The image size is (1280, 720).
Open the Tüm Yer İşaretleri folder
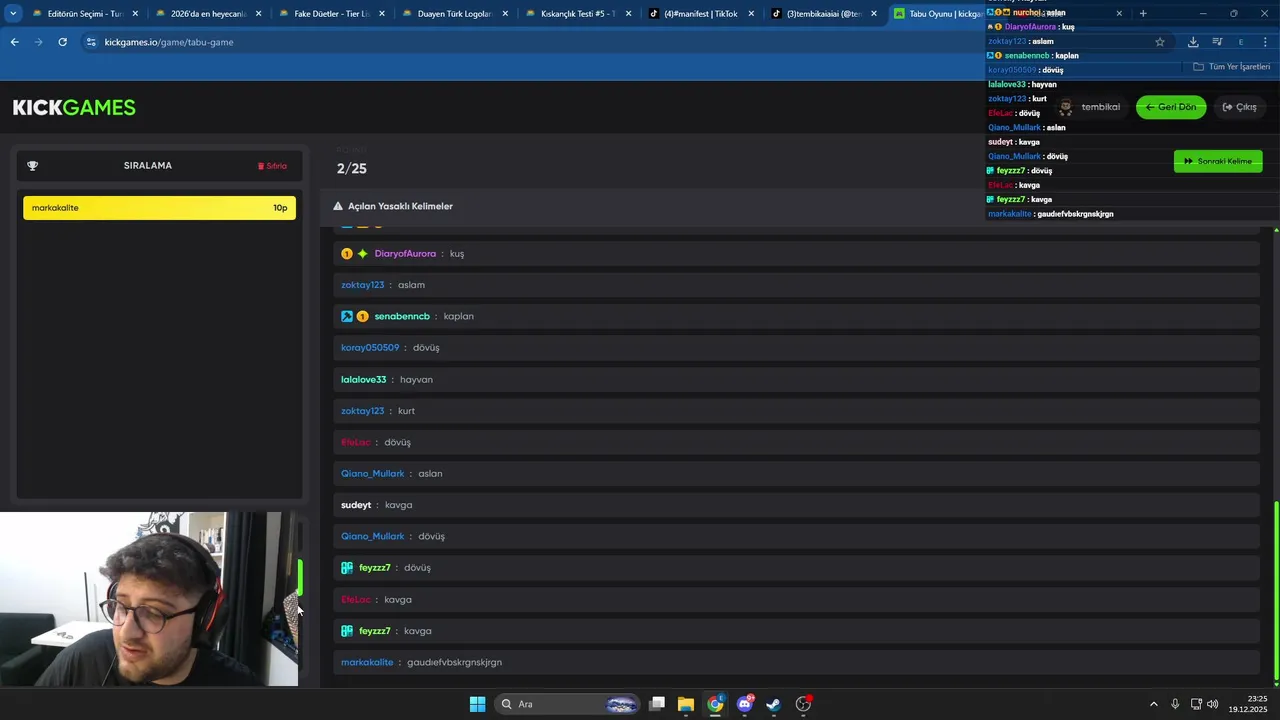(1232, 67)
